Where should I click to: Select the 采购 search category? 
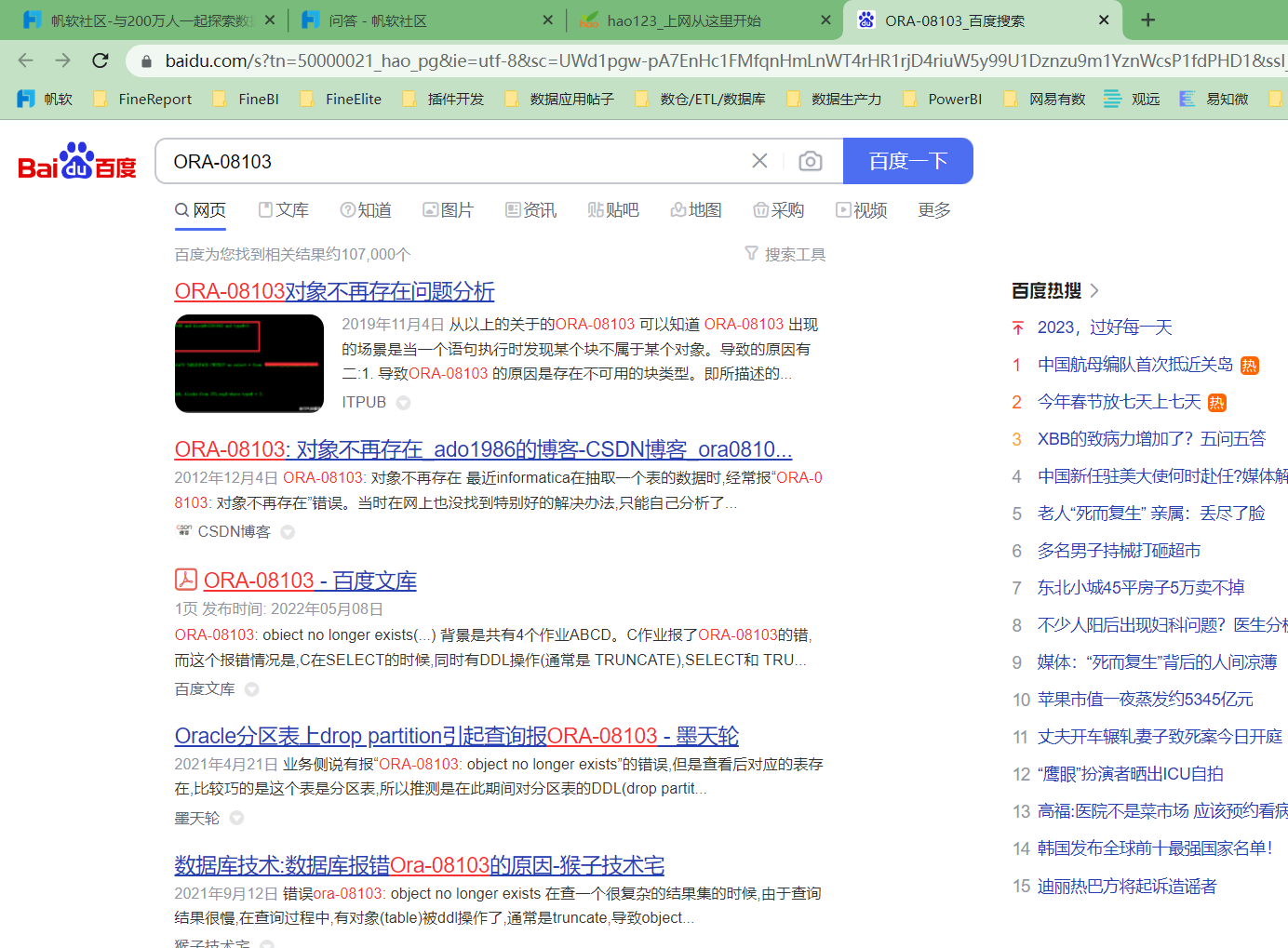click(778, 210)
